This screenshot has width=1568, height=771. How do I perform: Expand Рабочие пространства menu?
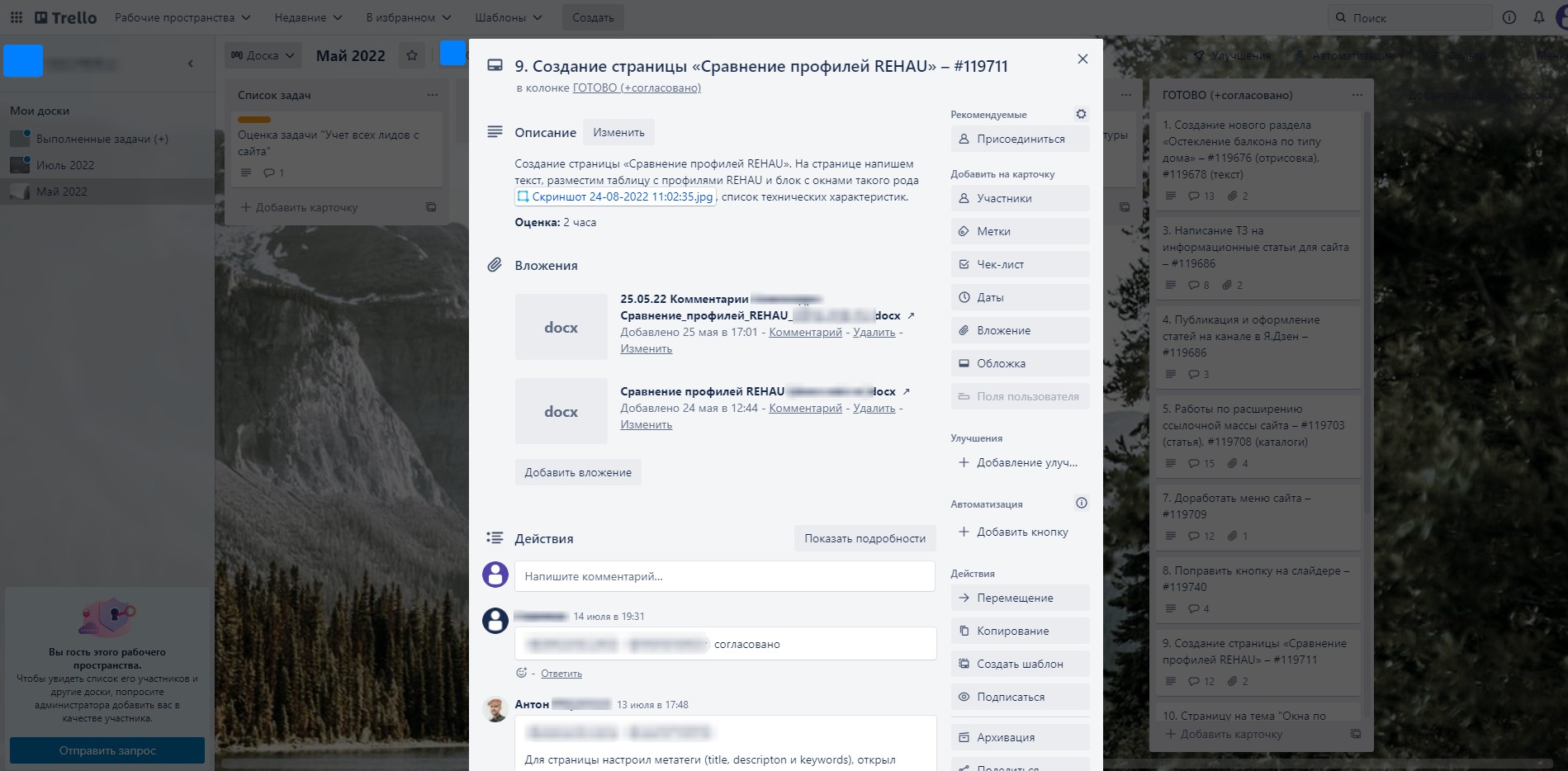coord(182,17)
